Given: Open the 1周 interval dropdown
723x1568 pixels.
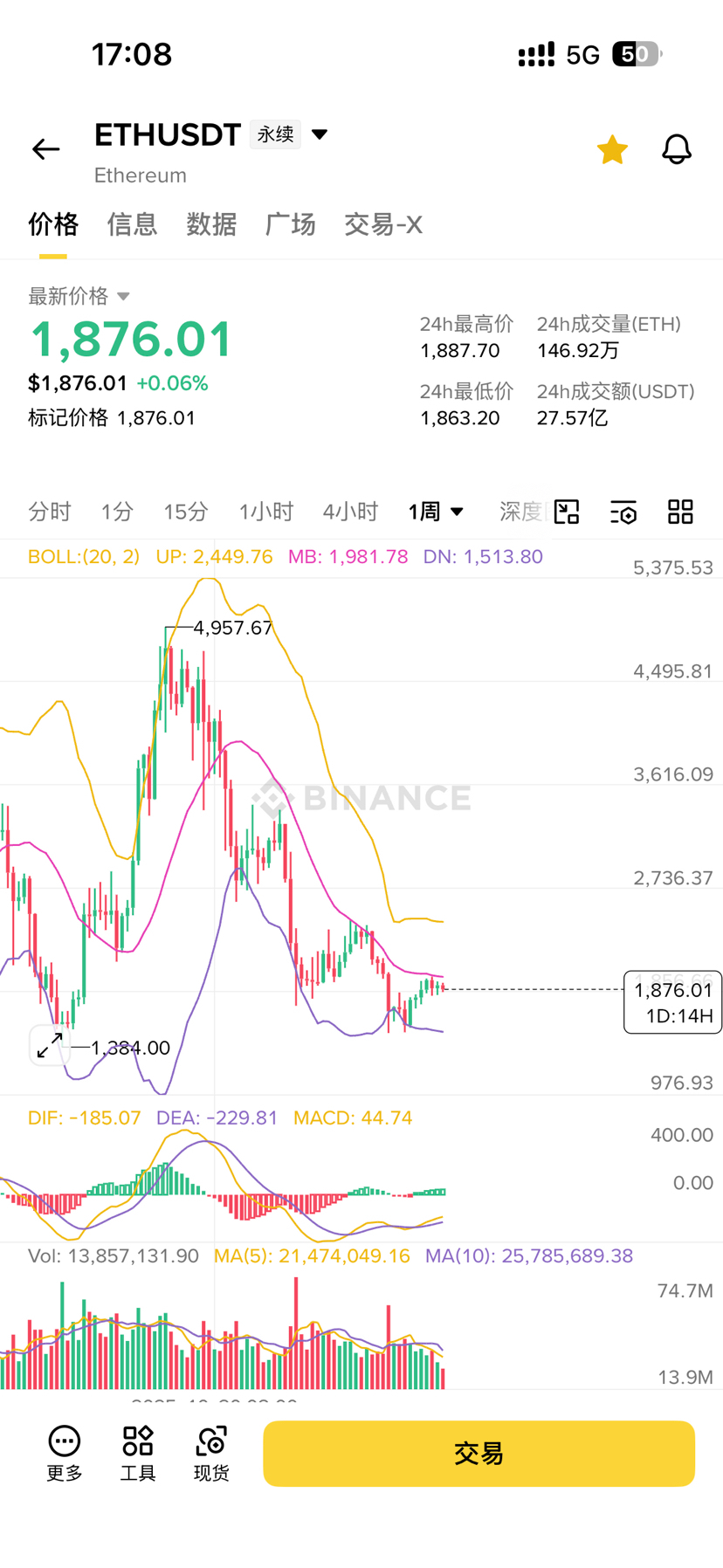Looking at the screenshot, I should coord(436,512).
